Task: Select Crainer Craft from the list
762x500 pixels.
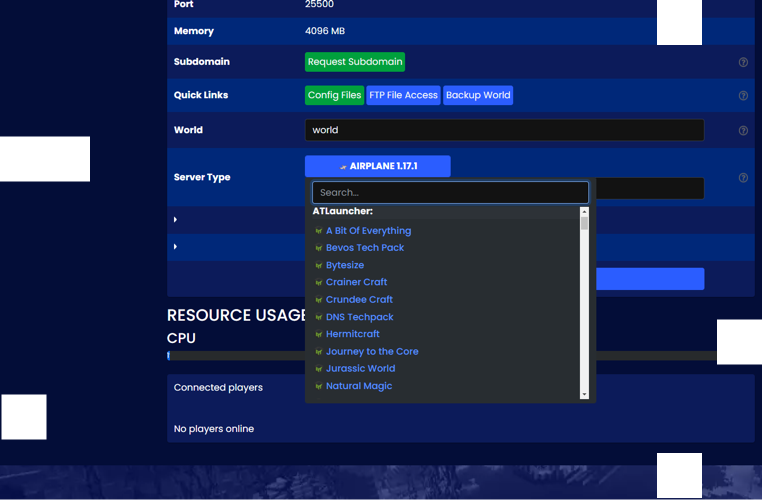Action: click(356, 282)
